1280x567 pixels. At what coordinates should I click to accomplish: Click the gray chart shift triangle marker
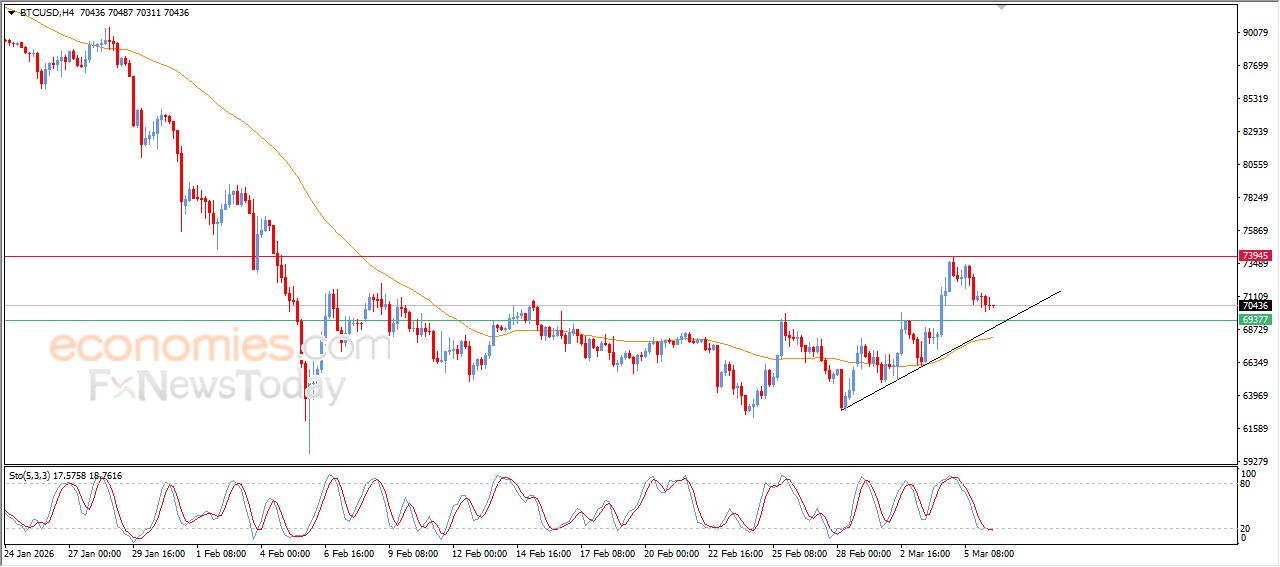pos(1001,7)
